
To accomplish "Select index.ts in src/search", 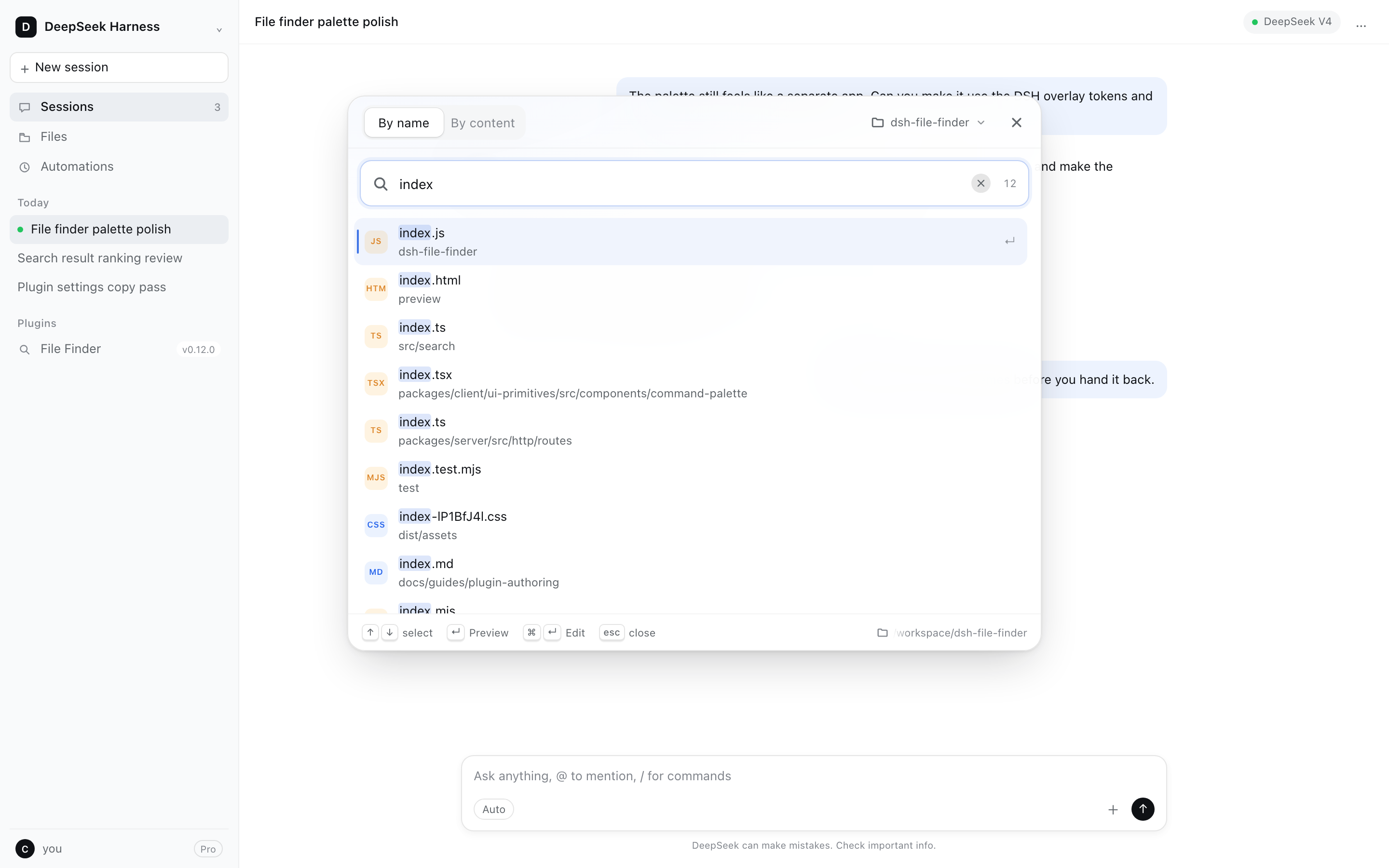I will [x=691, y=336].
